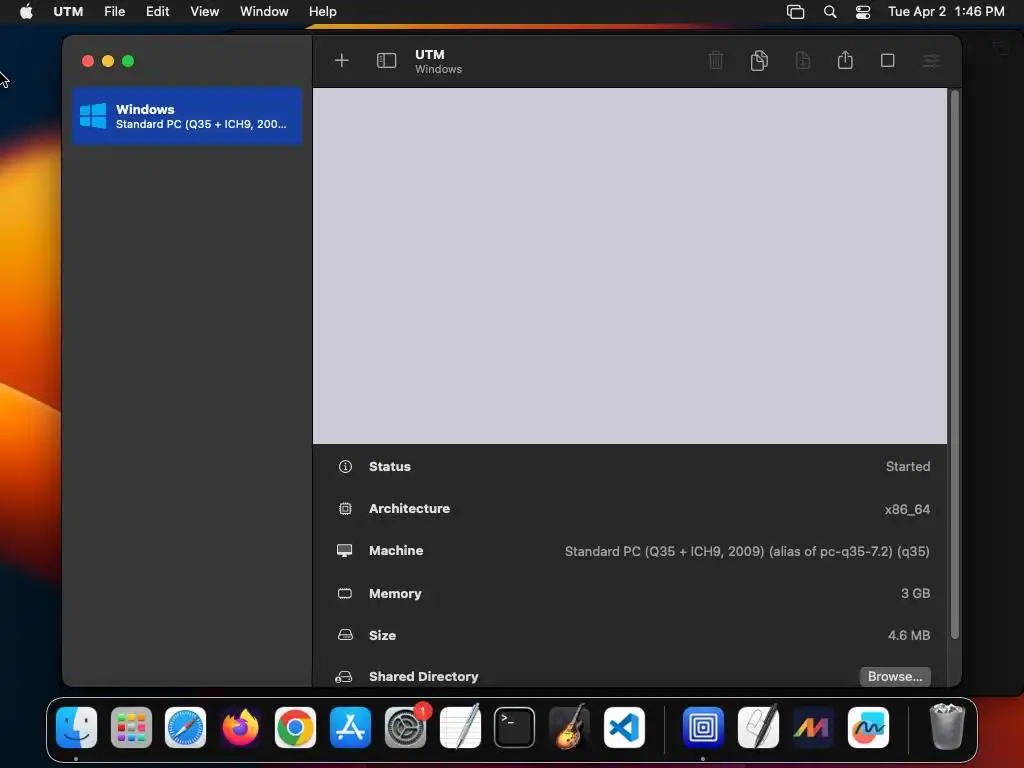Open the Apple menu
Image resolution: width=1024 pixels, height=768 pixels.
click(x=26, y=11)
